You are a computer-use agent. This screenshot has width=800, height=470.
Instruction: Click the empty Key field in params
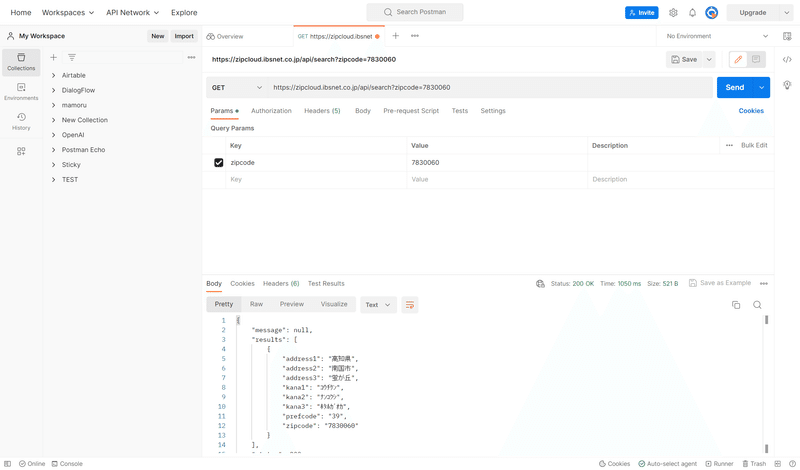click(x=316, y=180)
